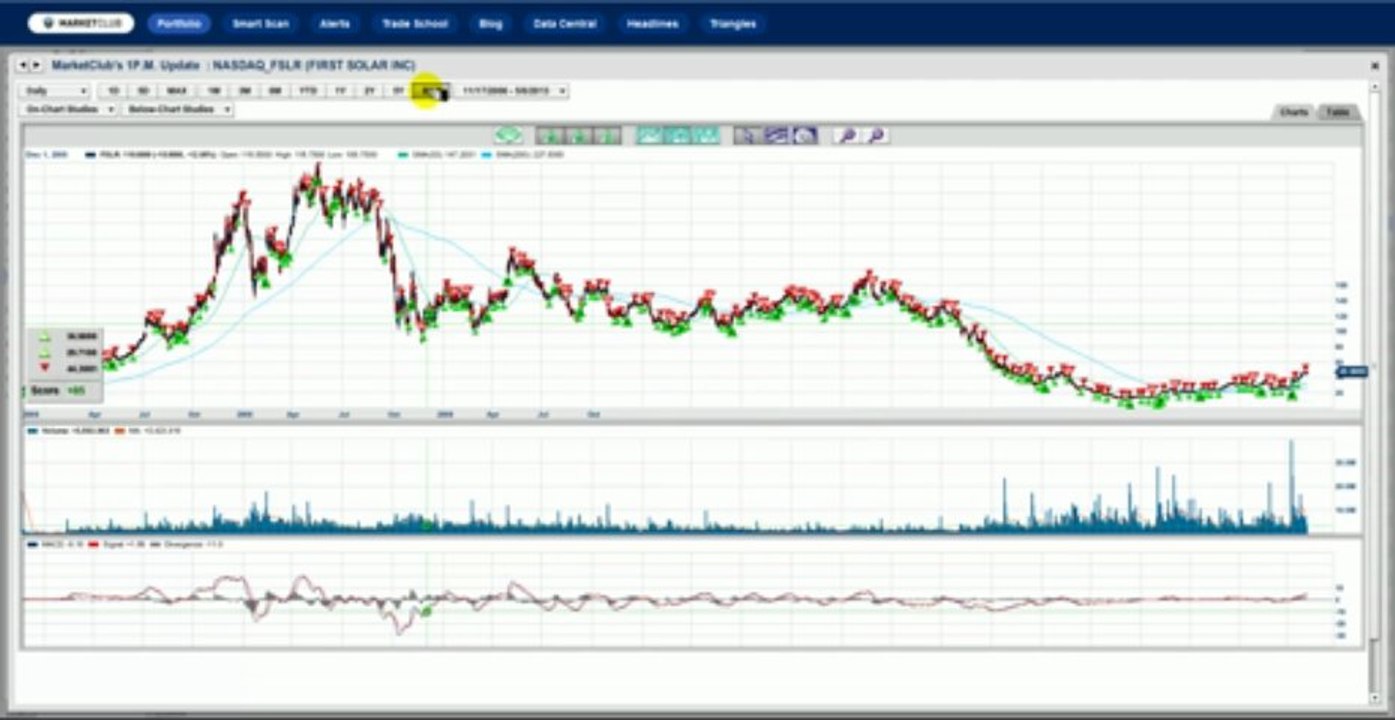The image size is (1395, 720).
Task: Click current price tag on right axis
Action: tap(1352, 372)
